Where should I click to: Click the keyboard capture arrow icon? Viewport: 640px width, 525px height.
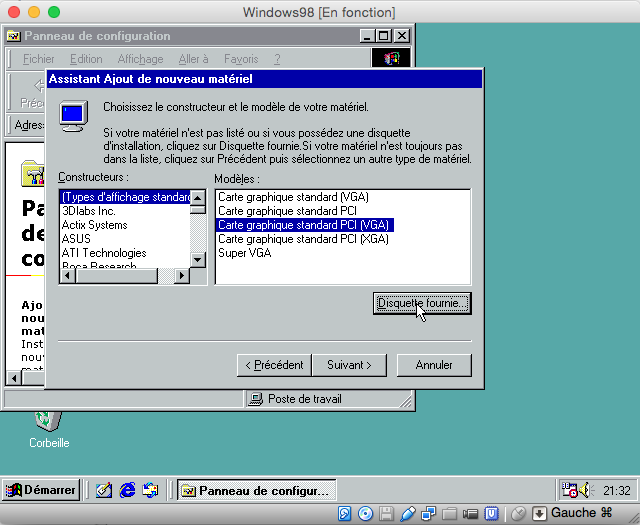539,514
